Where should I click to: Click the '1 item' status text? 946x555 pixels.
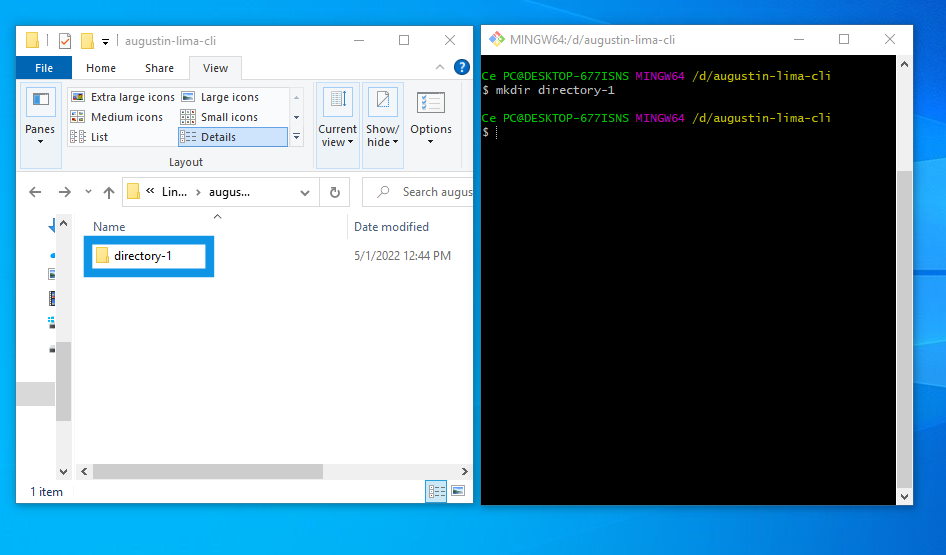click(46, 492)
